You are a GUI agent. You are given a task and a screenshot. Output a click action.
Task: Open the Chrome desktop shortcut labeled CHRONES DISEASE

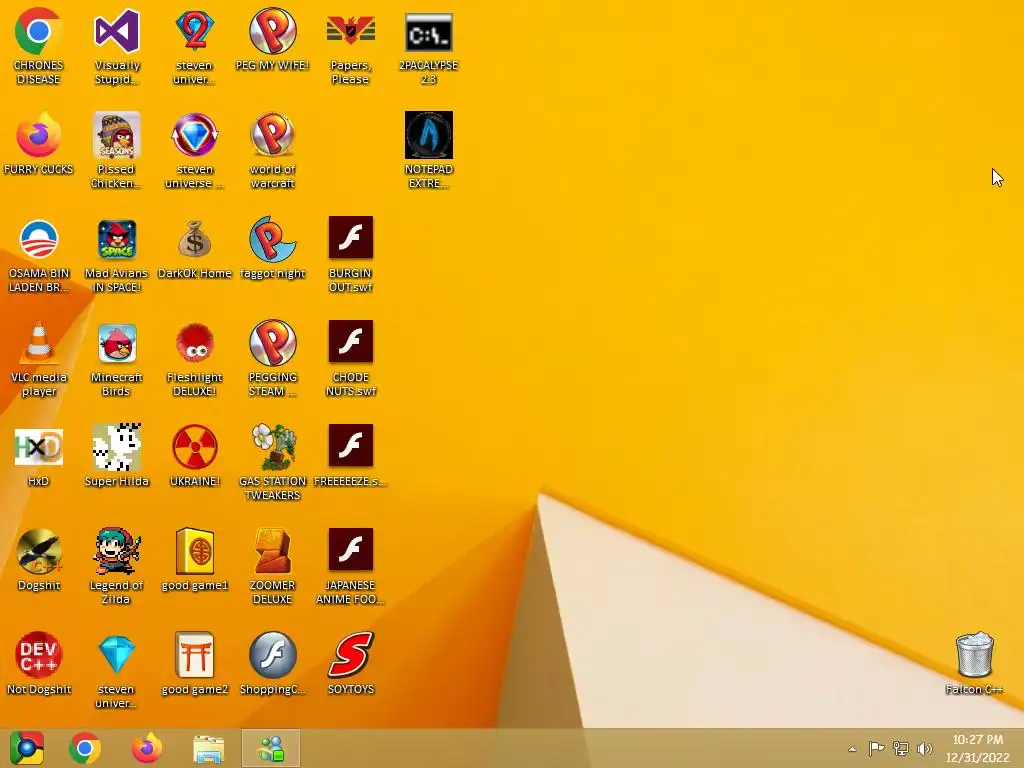click(x=39, y=31)
